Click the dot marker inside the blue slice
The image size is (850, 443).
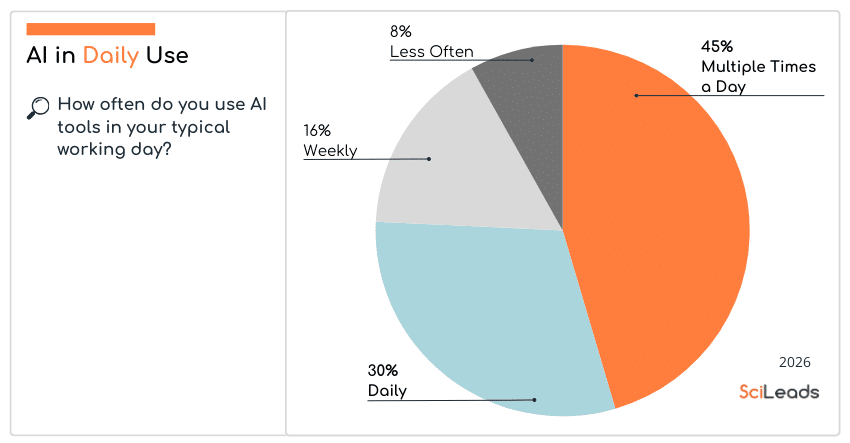coord(534,400)
